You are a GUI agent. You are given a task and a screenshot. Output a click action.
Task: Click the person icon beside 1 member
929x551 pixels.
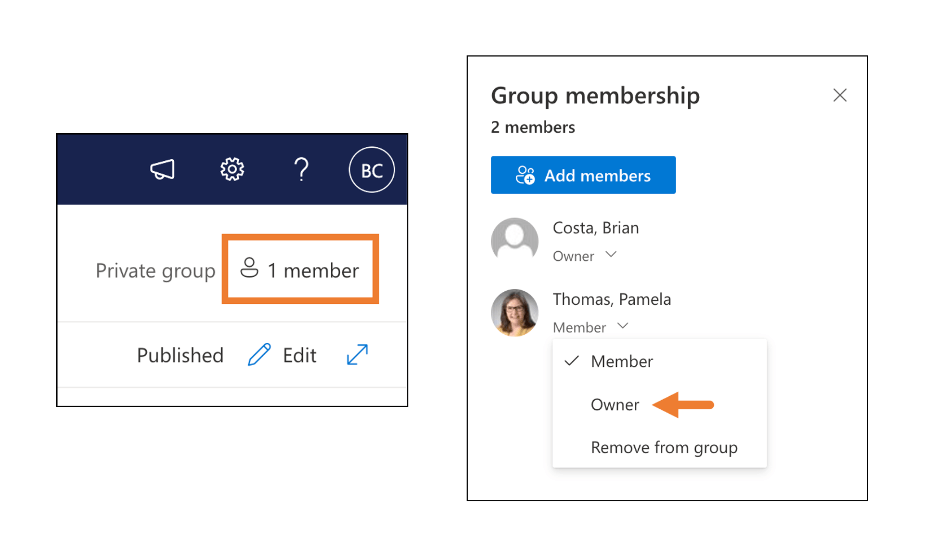click(250, 269)
